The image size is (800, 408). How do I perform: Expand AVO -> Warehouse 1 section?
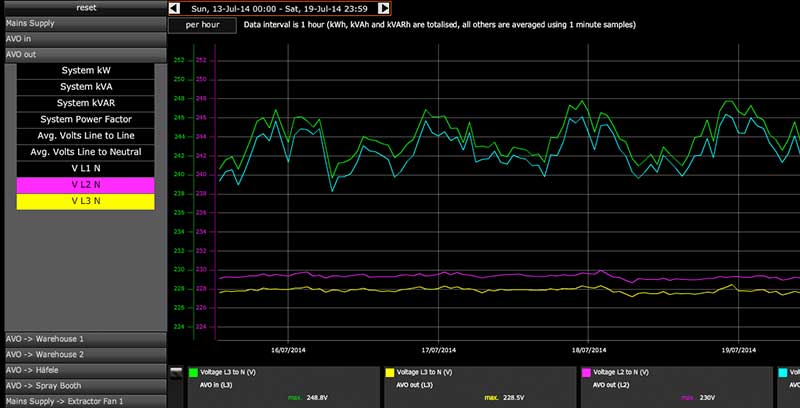(86, 340)
